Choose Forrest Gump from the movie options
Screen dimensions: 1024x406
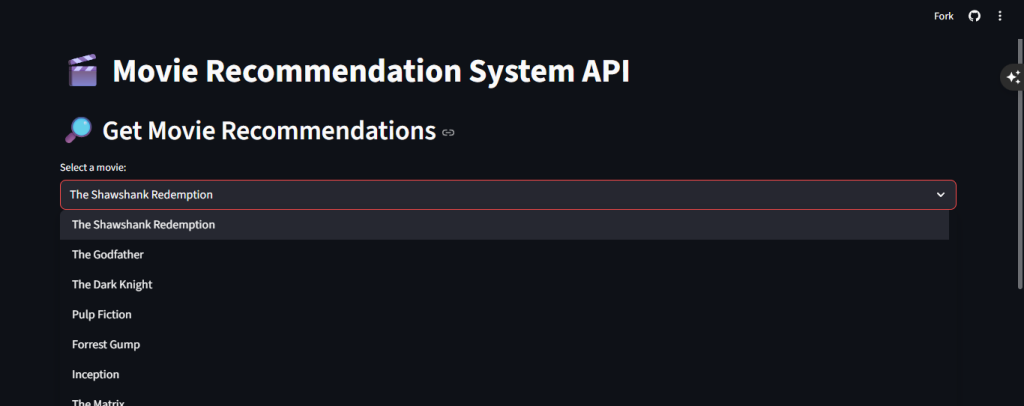pos(106,345)
